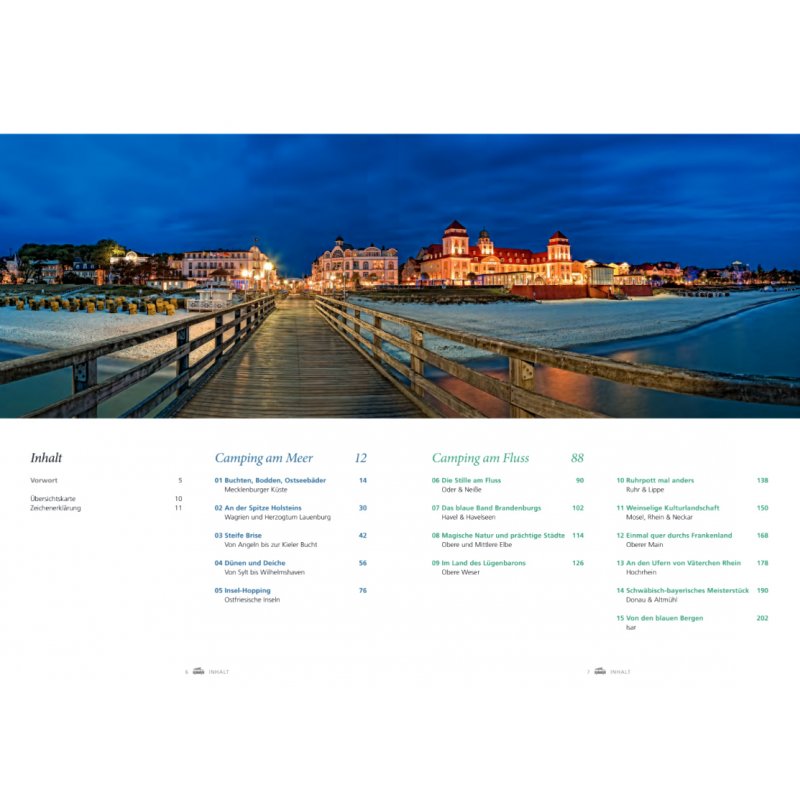
Task: Open chapter '06 Die Stille am Fluss'
Action: click(x=466, y=480)
